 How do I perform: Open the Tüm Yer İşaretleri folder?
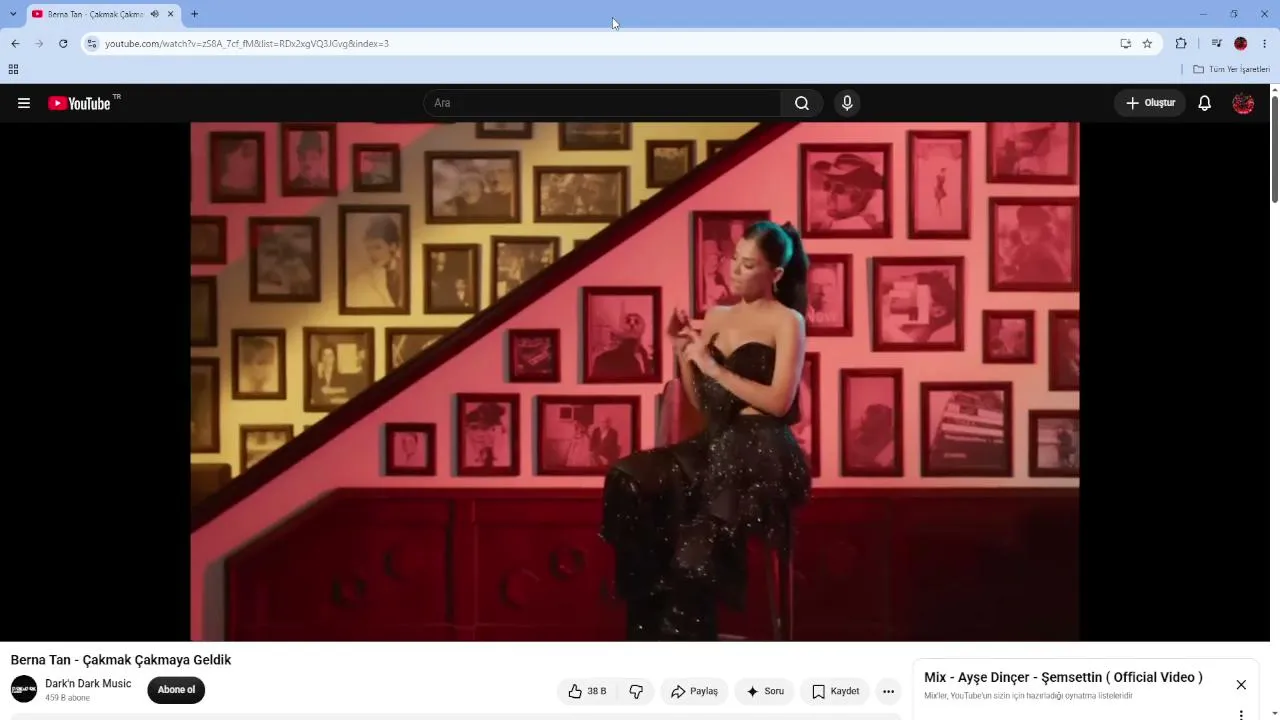pos(1231,69)
